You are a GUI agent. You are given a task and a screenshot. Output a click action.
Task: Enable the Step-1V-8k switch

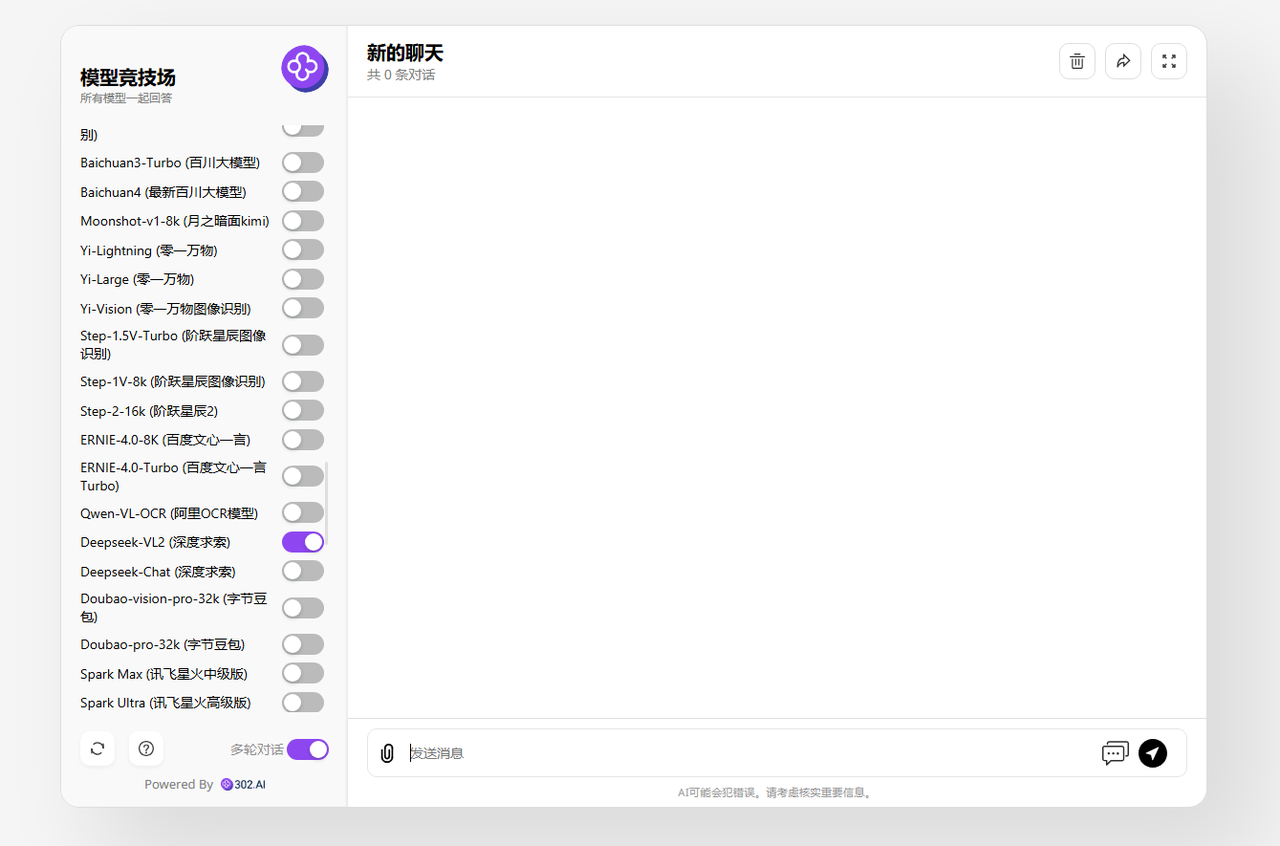click(x=303, y=381)
